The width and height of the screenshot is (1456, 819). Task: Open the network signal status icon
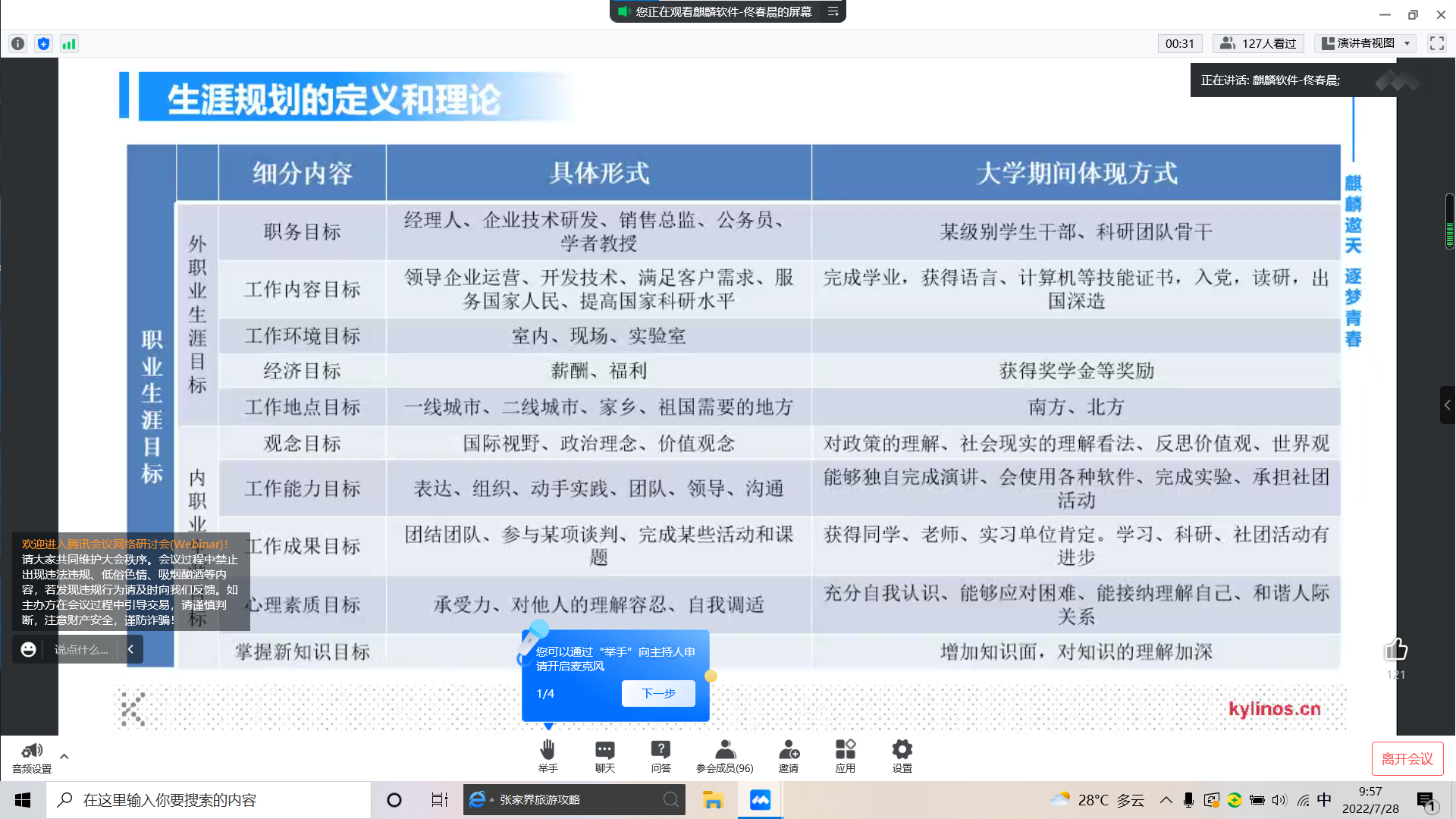(x=69, y=44)
